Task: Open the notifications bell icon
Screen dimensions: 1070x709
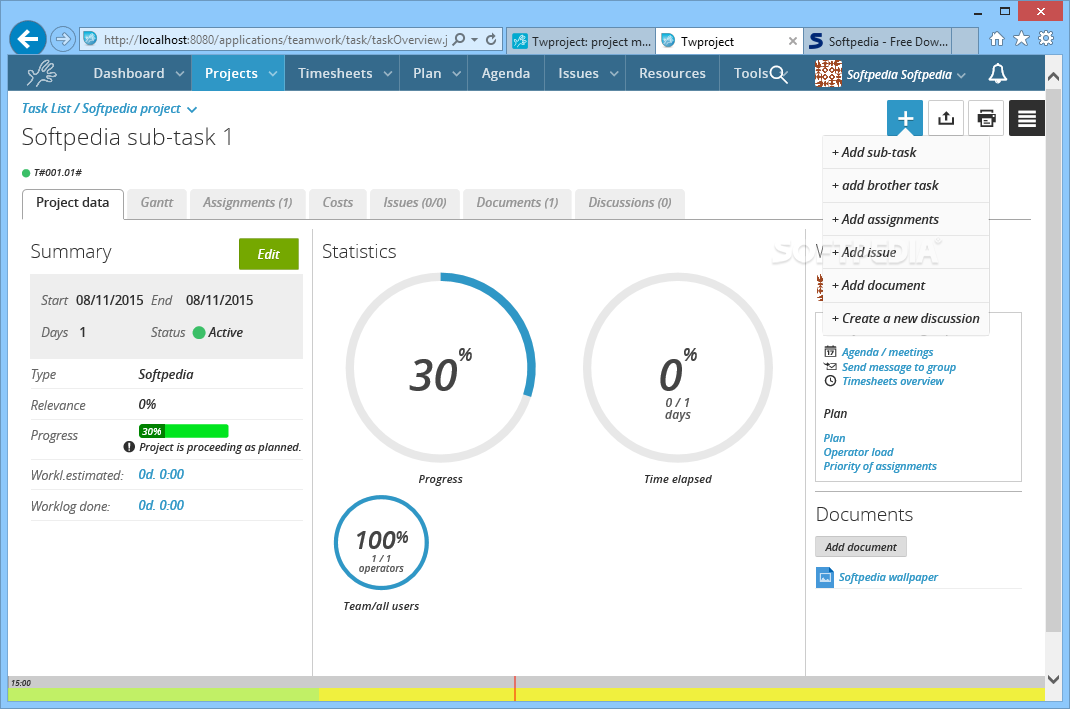Action: pos(998,73)
